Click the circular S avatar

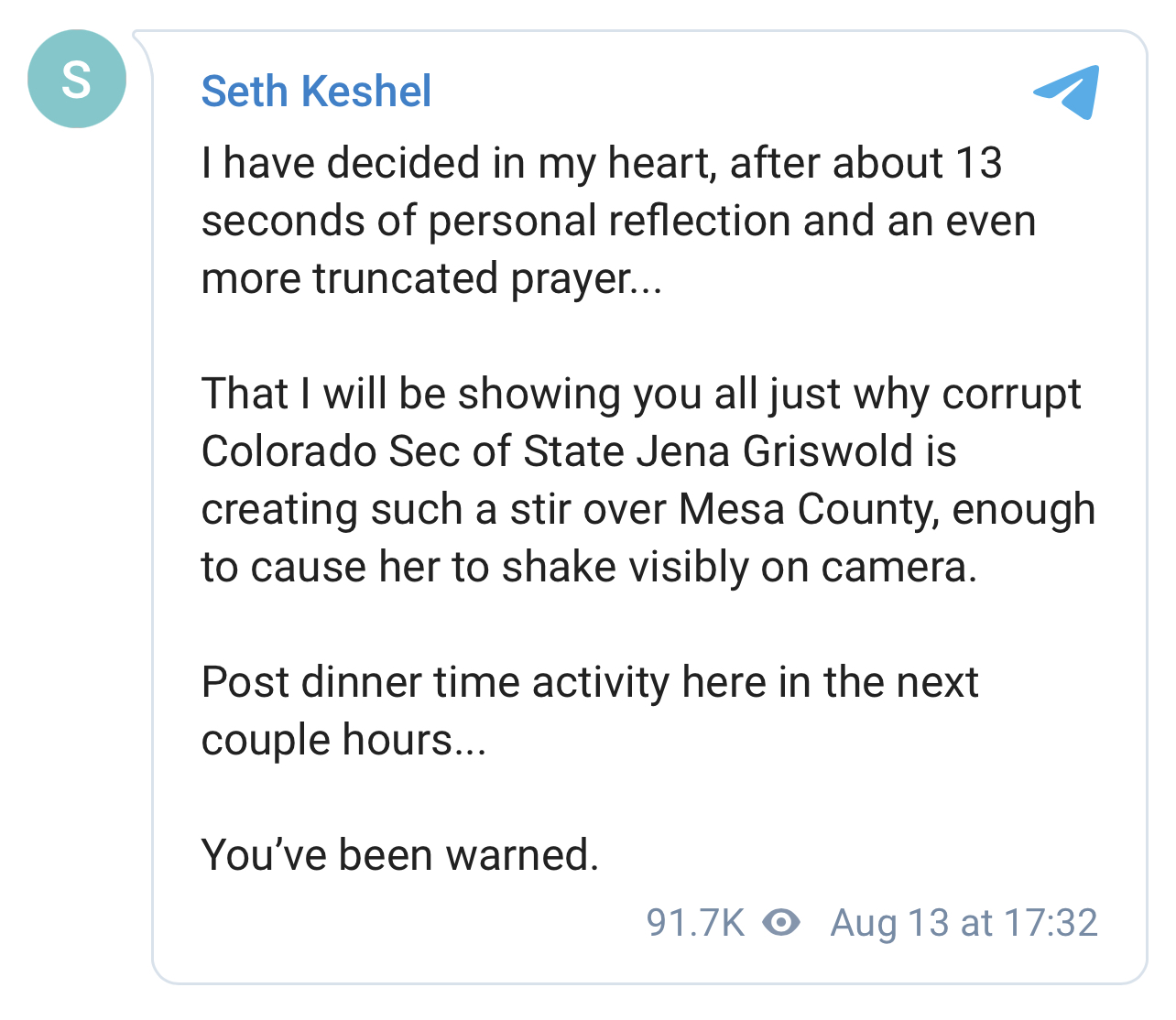coord(77,79)
